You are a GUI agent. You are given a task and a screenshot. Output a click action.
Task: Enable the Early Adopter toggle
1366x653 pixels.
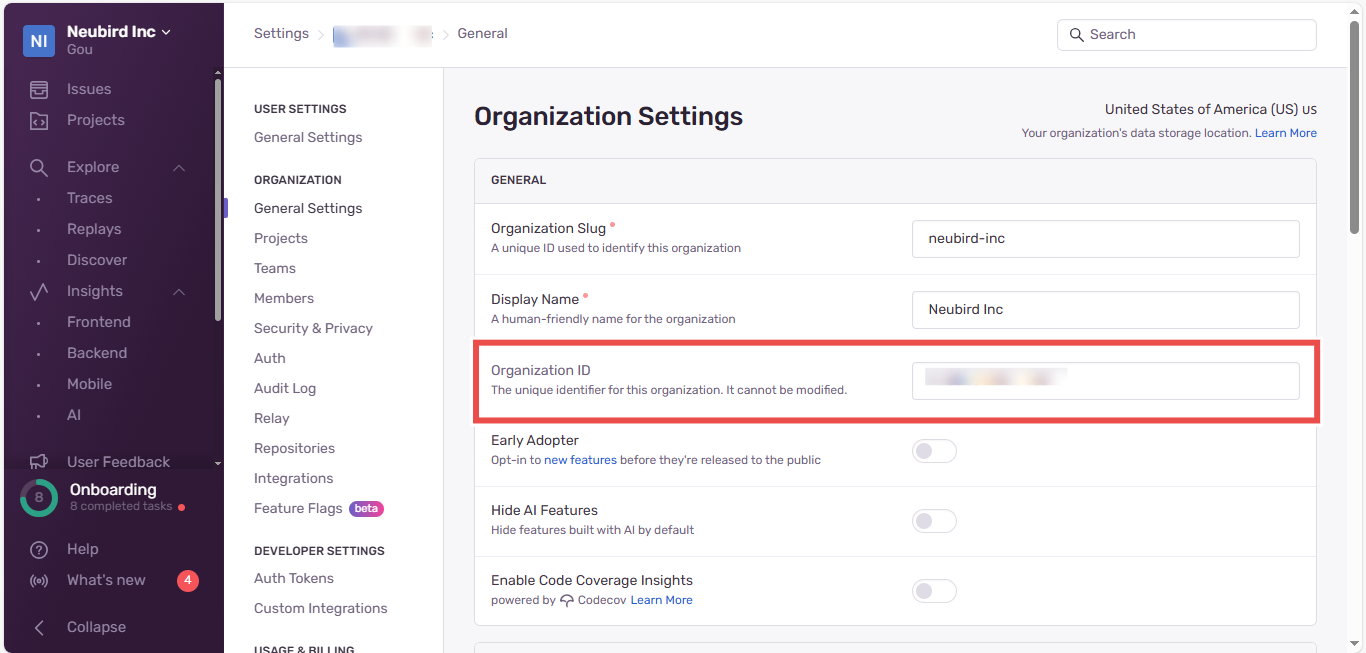pos(934,450)
